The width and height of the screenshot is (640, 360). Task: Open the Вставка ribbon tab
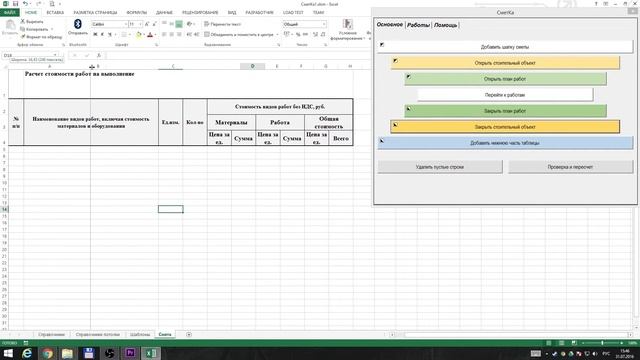coord(55,12)
